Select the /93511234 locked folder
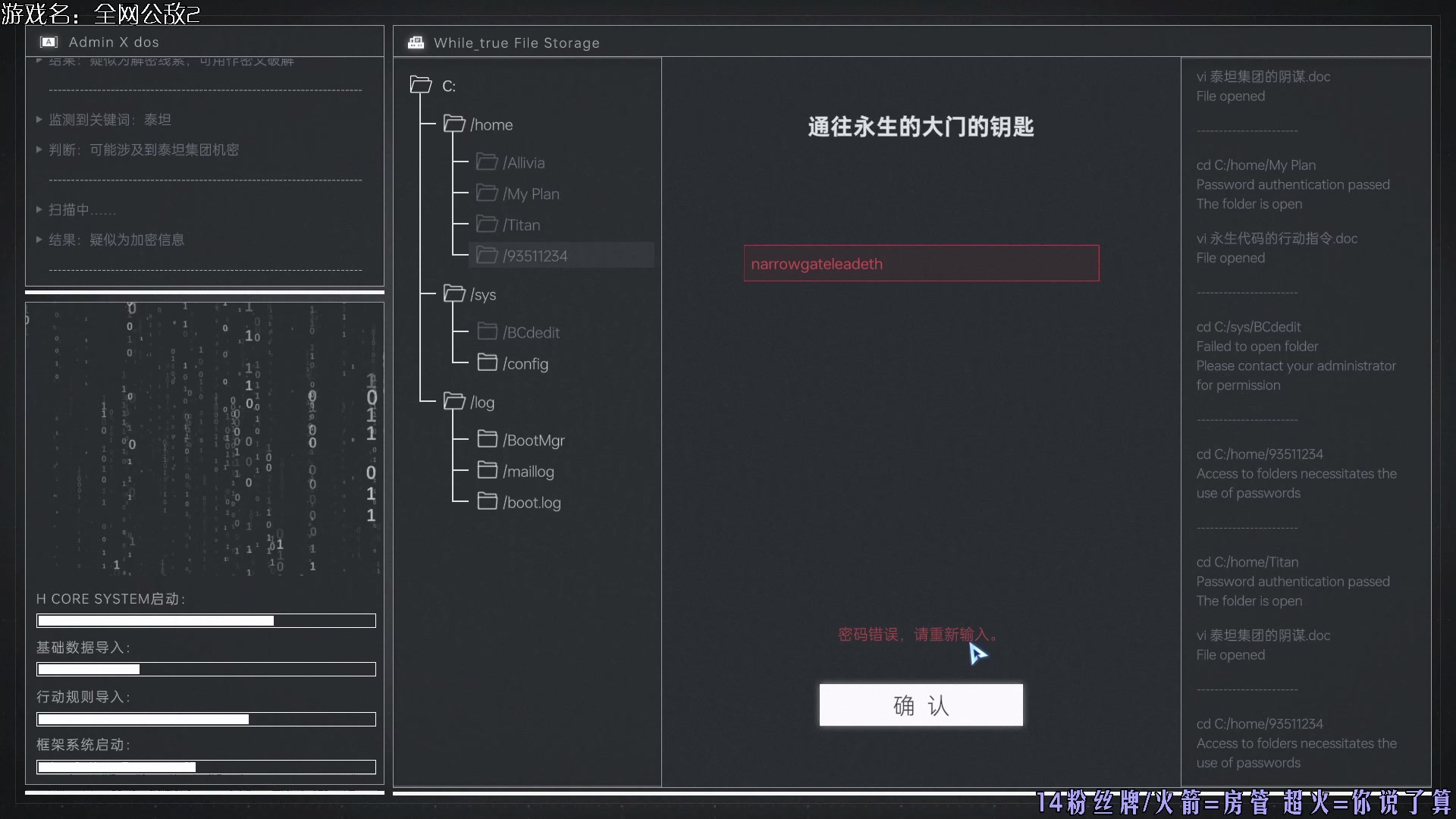The width and height of the screenshot is (1456, 819). tap(535, 256)
